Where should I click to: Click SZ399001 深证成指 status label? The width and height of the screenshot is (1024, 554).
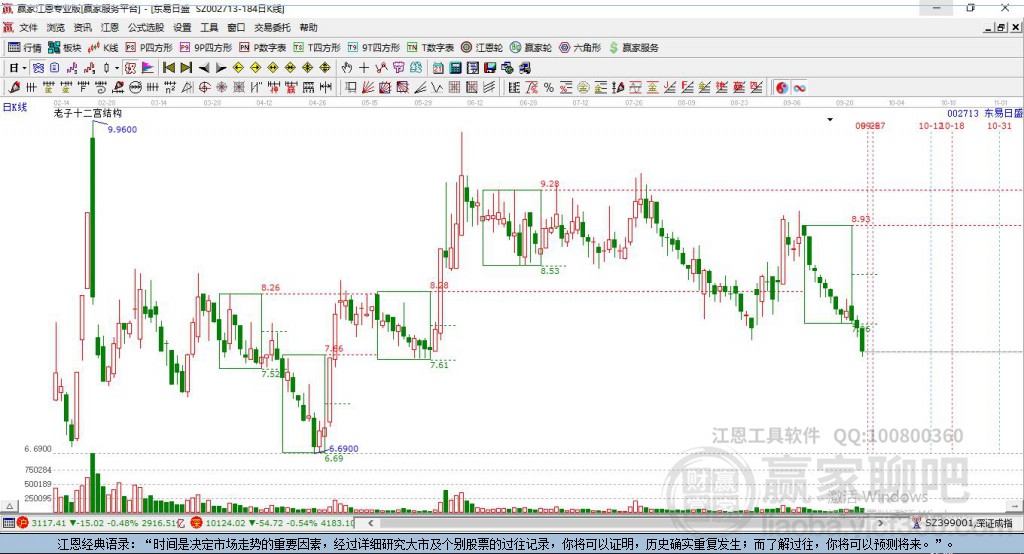coord(969,523)
